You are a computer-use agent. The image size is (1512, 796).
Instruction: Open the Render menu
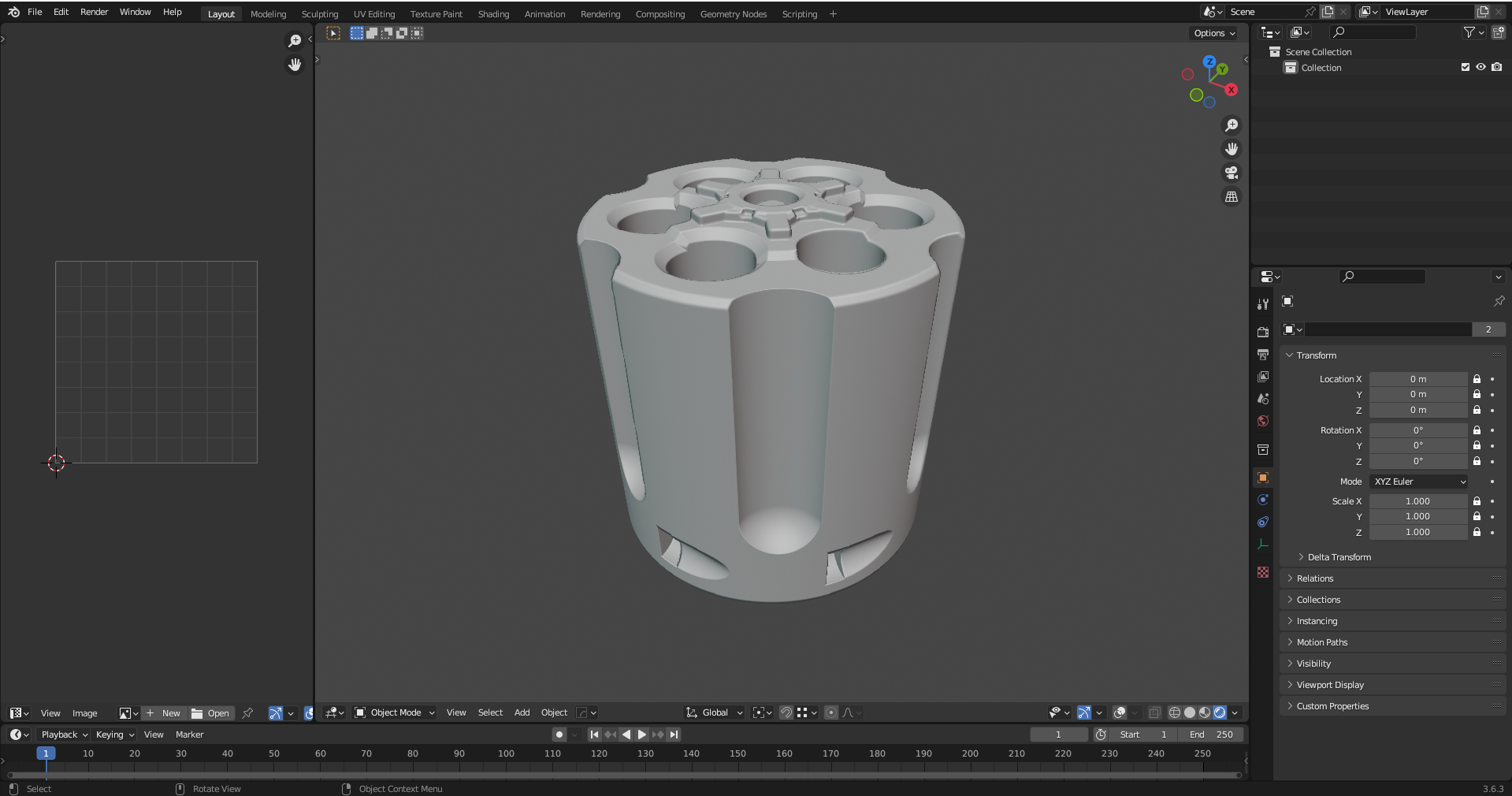[x=94, y=12]
